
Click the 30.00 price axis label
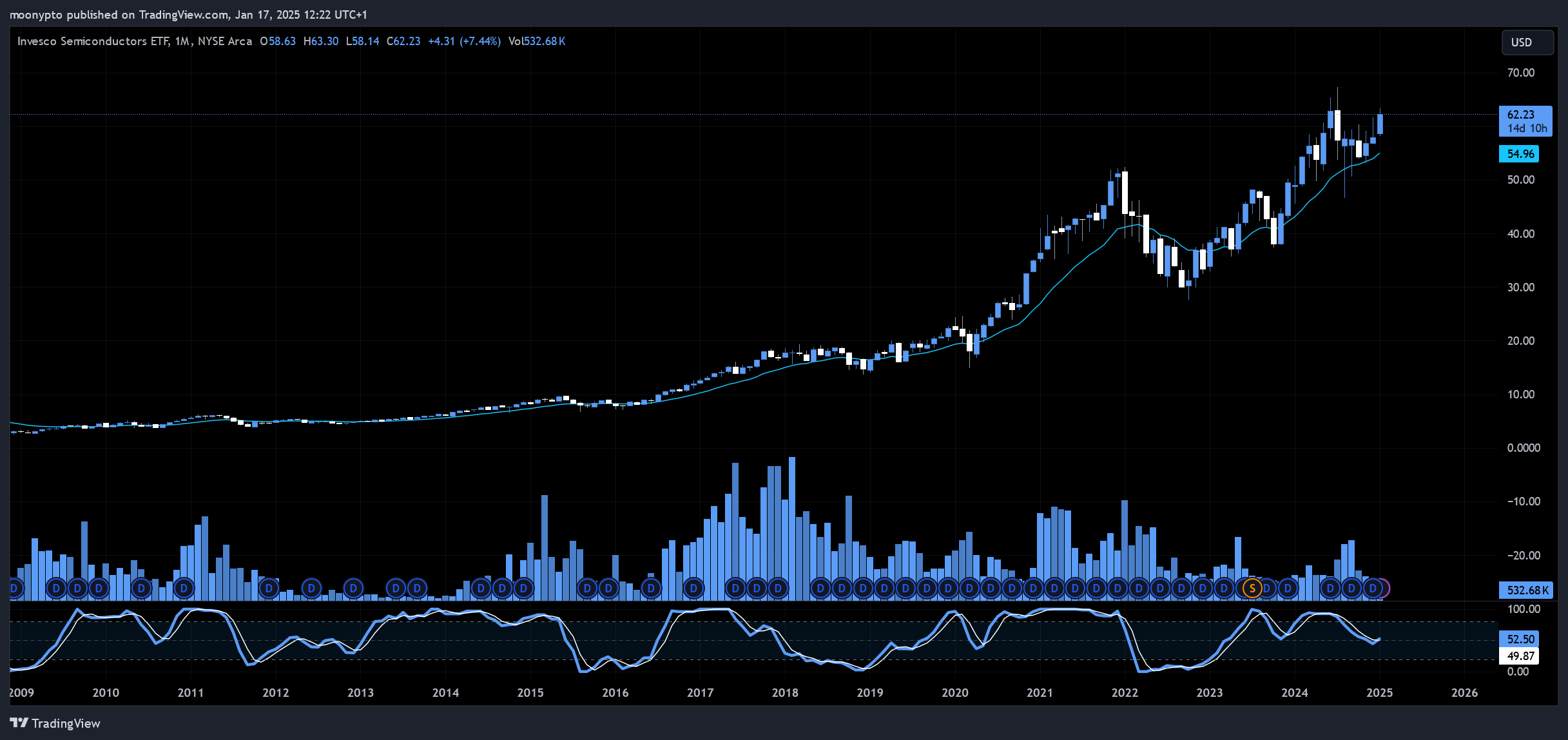[1521, 287]
